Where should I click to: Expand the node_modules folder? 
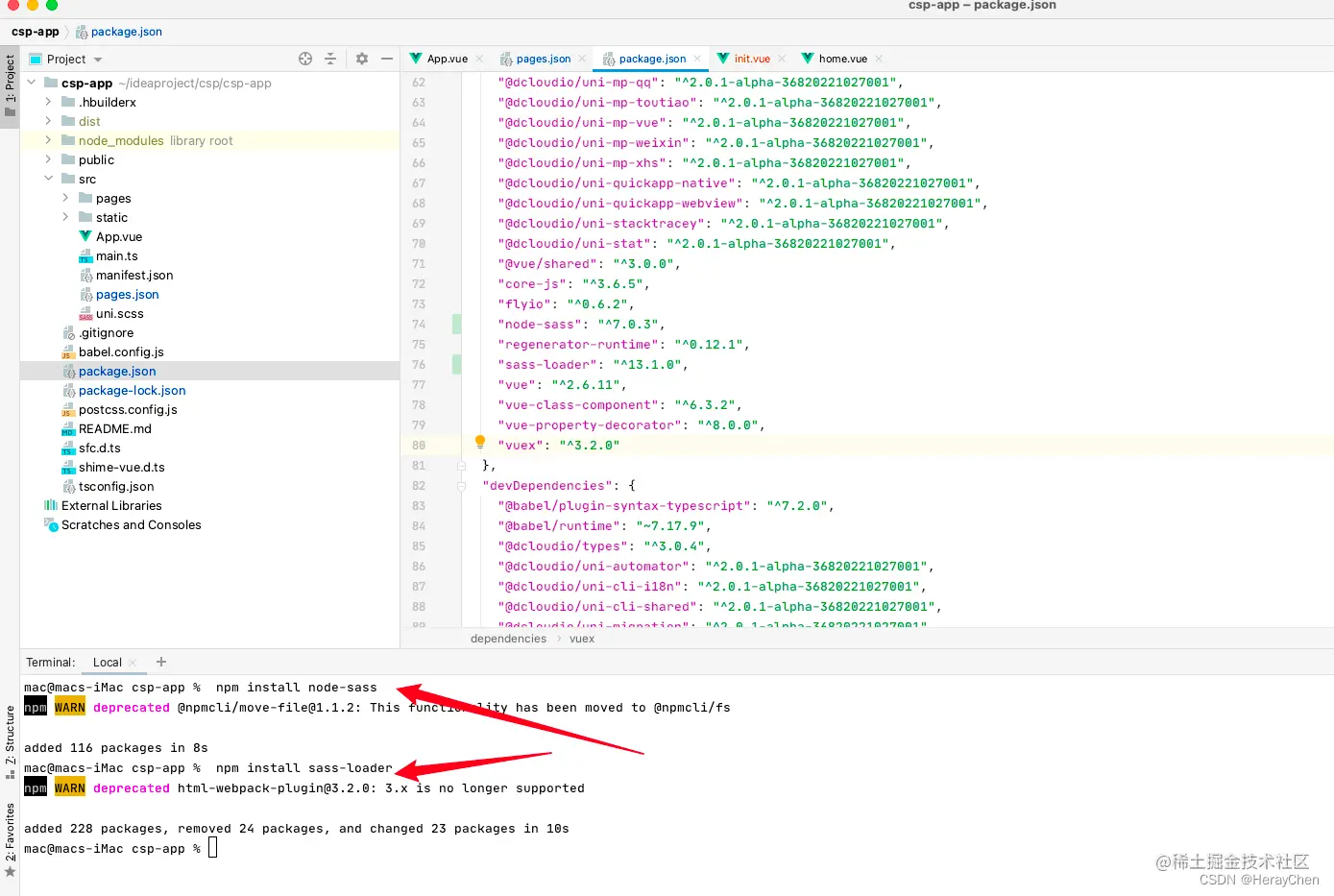[x=48, y=140]
